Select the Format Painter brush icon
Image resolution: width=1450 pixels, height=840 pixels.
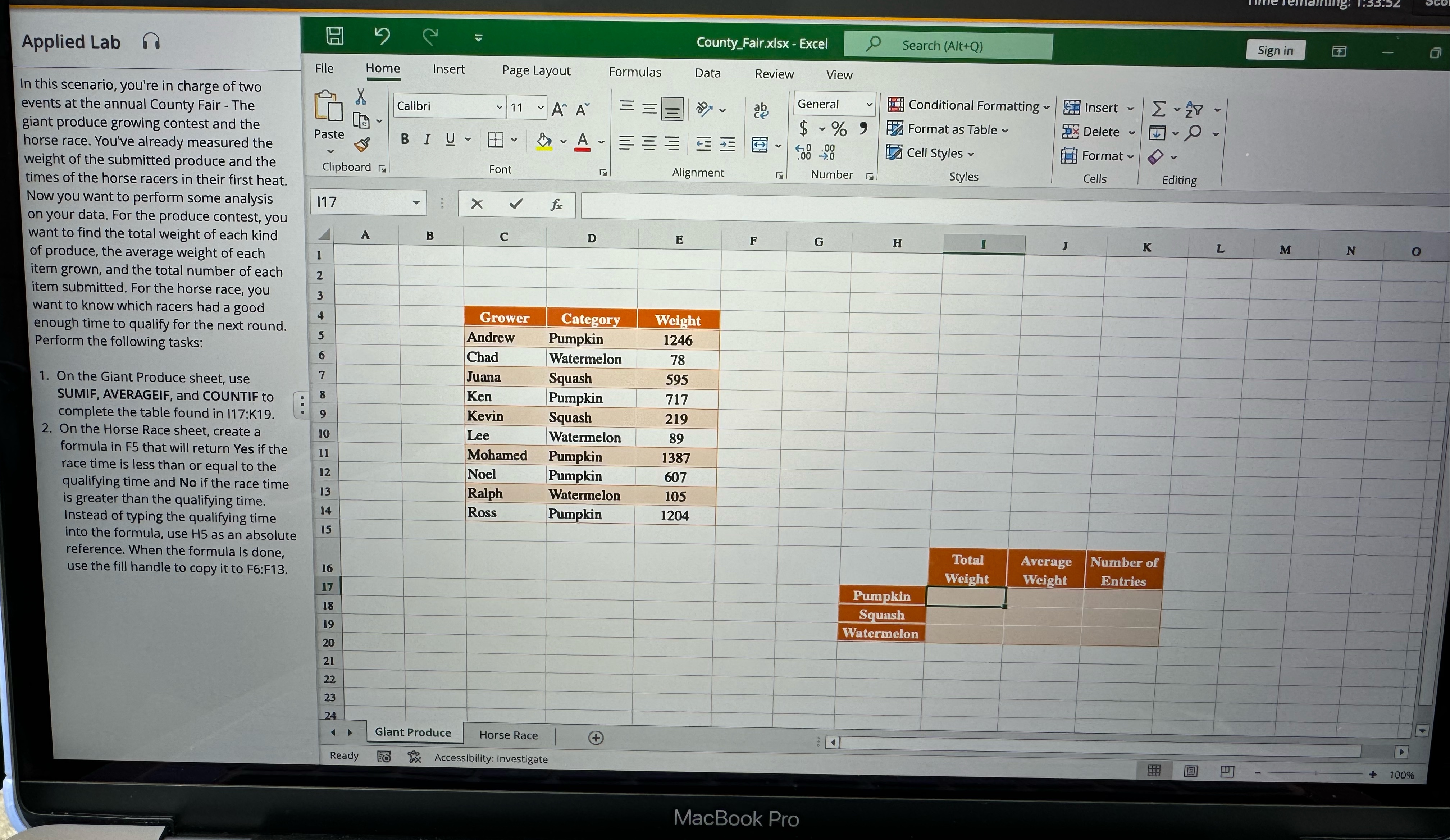[362, 145]
